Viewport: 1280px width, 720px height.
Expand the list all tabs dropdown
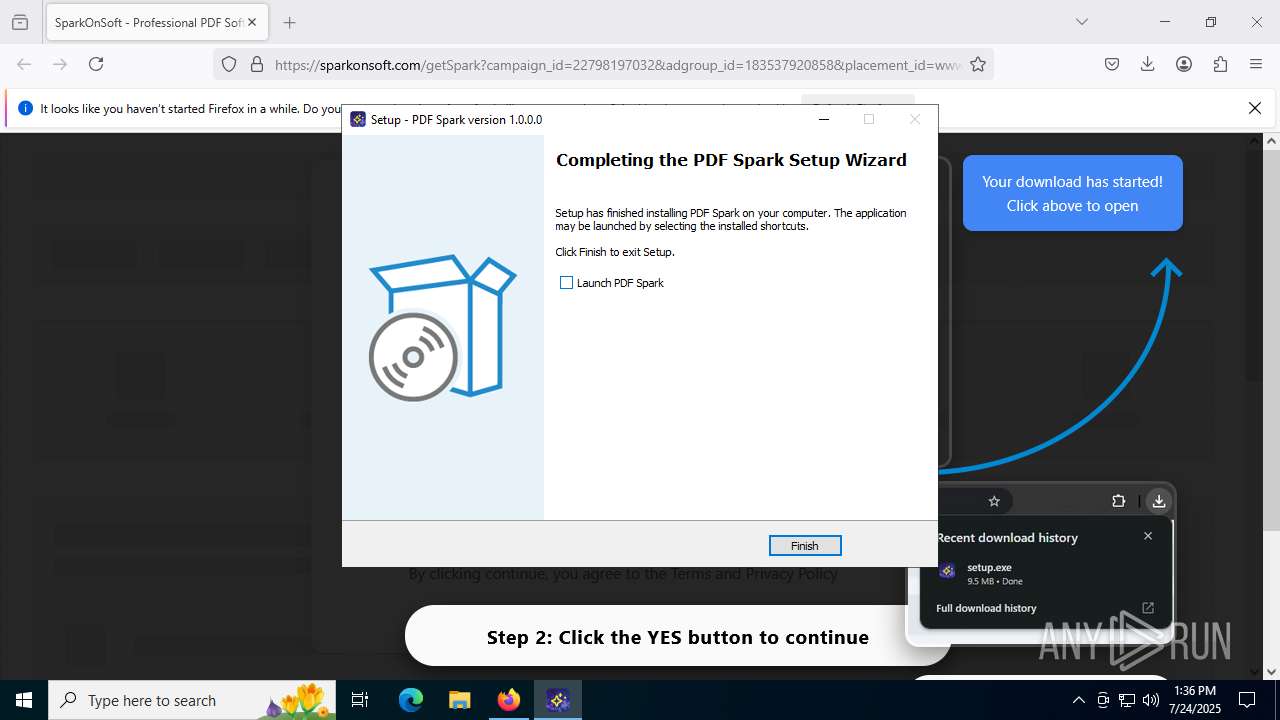coord(1081,22)
